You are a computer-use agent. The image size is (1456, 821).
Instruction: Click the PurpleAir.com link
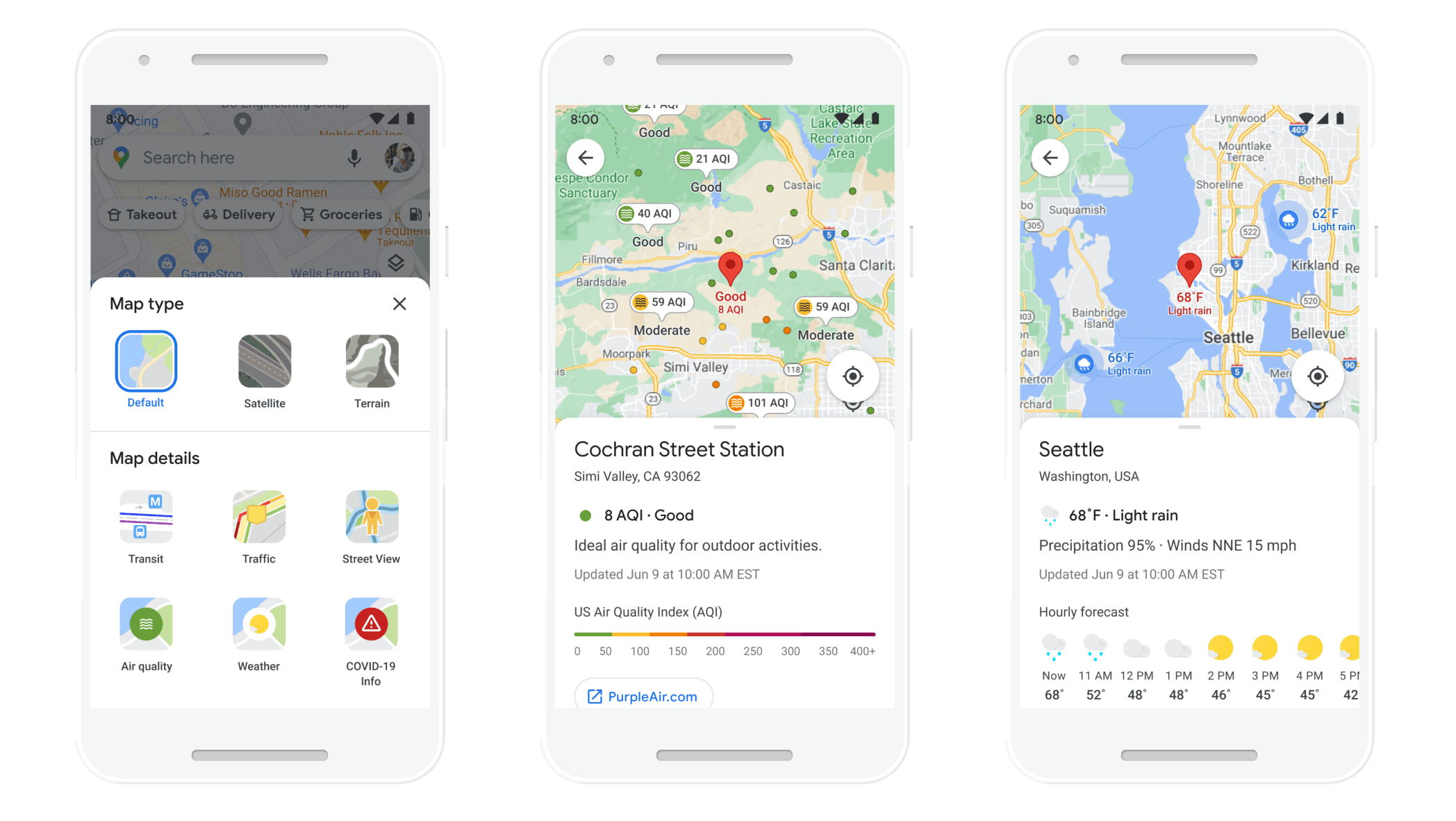(x=640, y=694)
